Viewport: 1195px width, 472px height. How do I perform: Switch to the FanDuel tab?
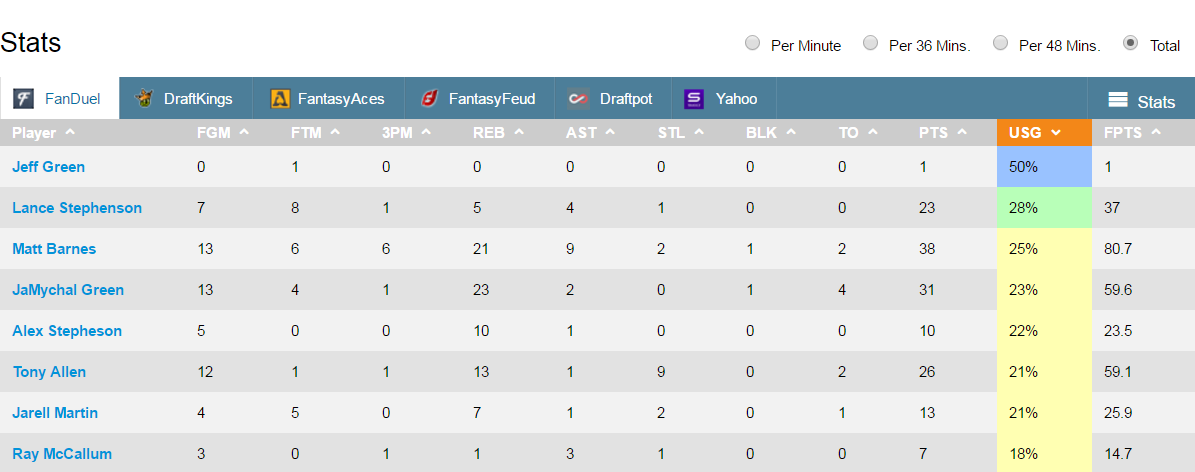pyautogui.click(x=59, y=98)
